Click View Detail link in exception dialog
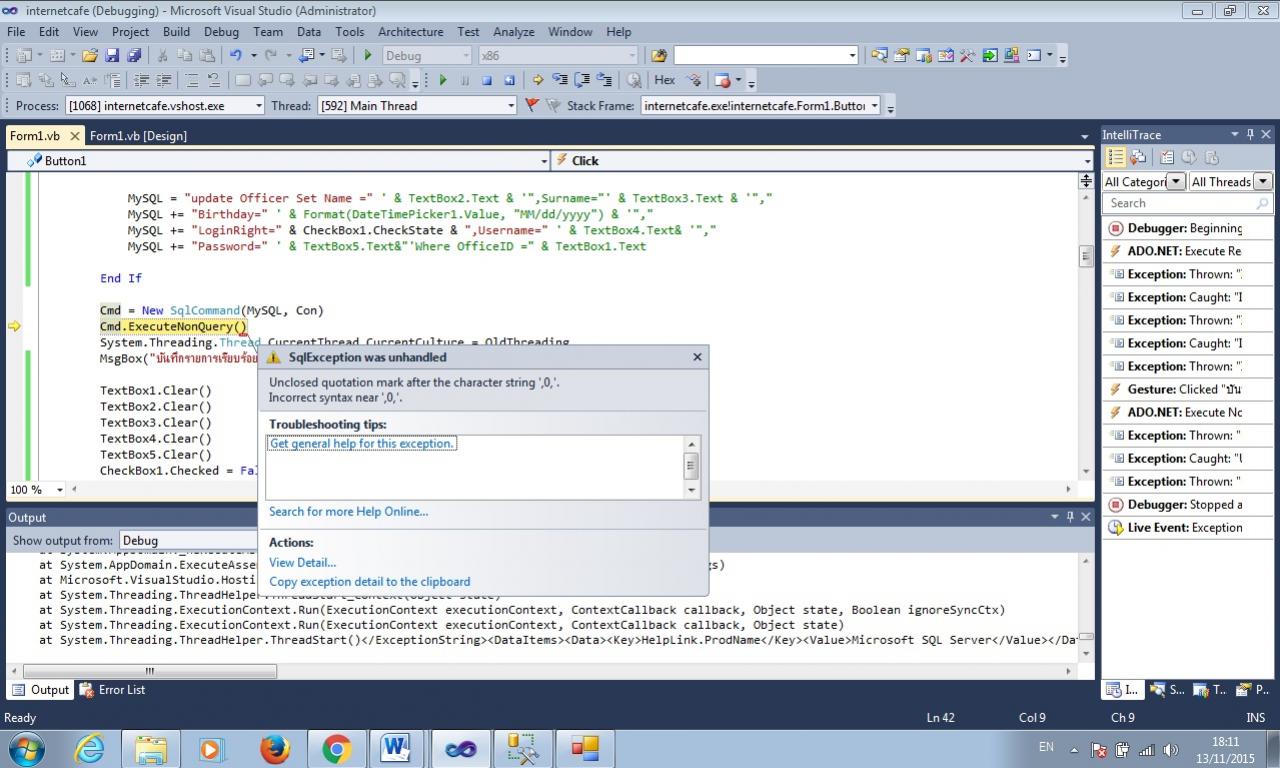1280x768 pixels. 302,563
